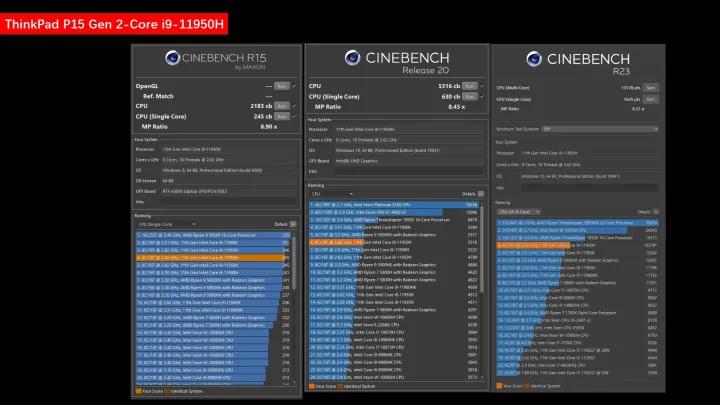The height and width of the screenshot is (405, 720).
Task: Click the 8.90 x MP Ratio in R15
Action: pyautogui.click(x=269, y=127)
